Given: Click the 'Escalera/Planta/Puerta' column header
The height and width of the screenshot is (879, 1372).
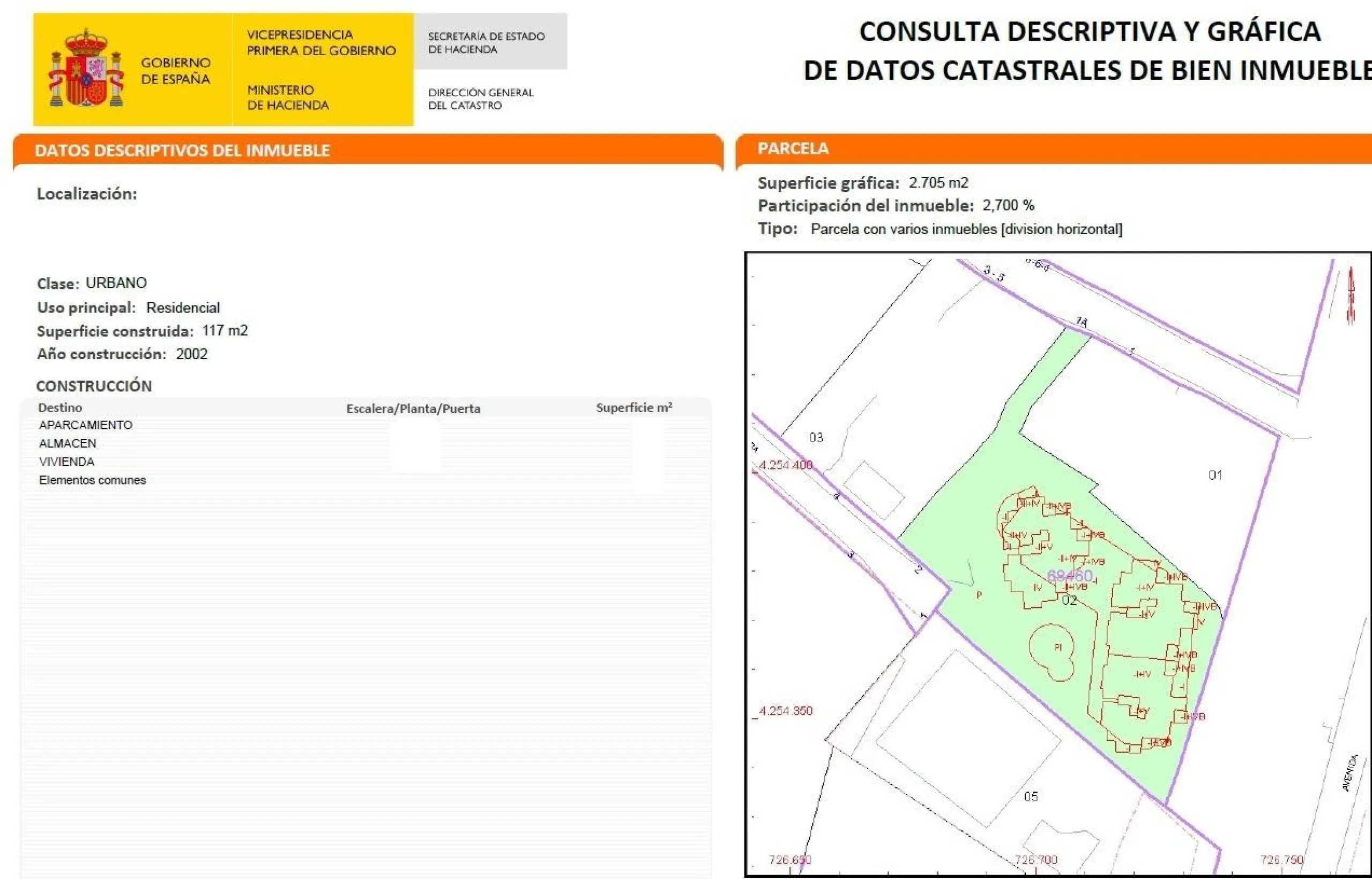Looking at the screenshot, I should [413, 408].
